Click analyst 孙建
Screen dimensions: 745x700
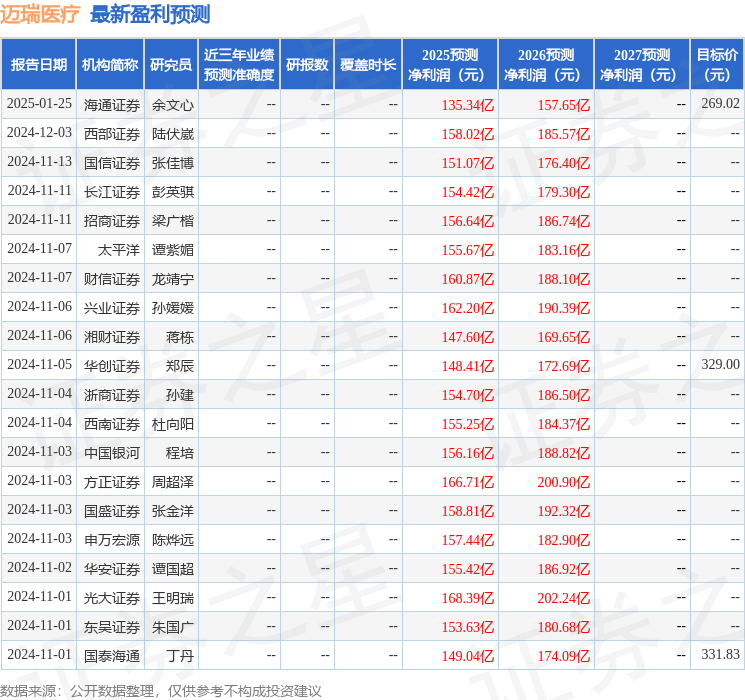[x=180, y=395]
